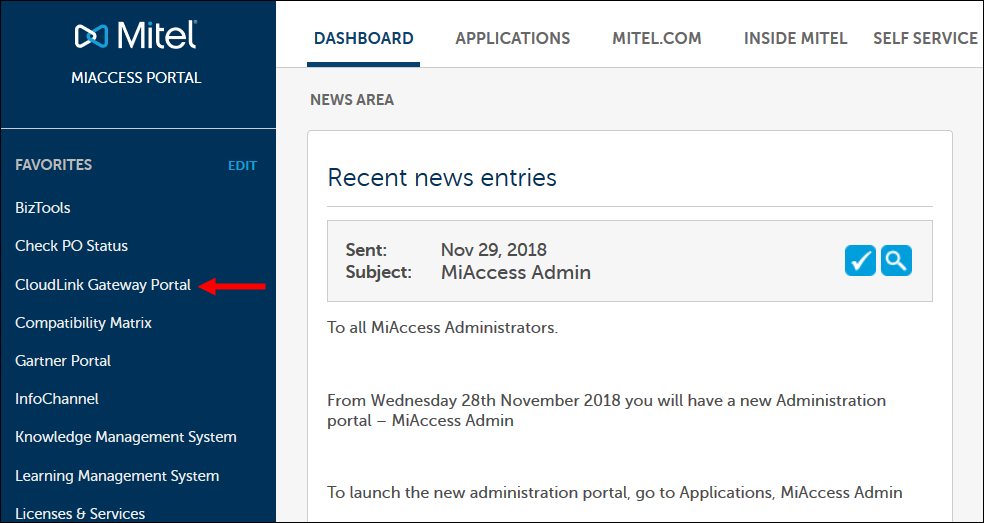Image resolution: width=984 pixels, height=523 pixels.
Task: Click the MiAccess Portal title
Action: tap(136, 78)
